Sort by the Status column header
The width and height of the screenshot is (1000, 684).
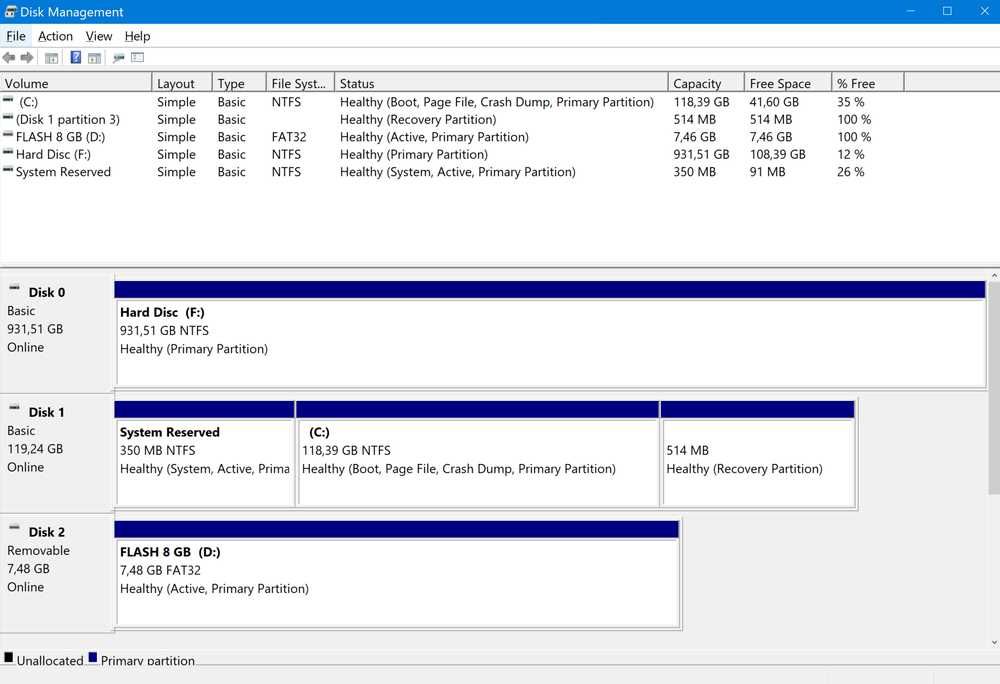(x=501, y=84)
